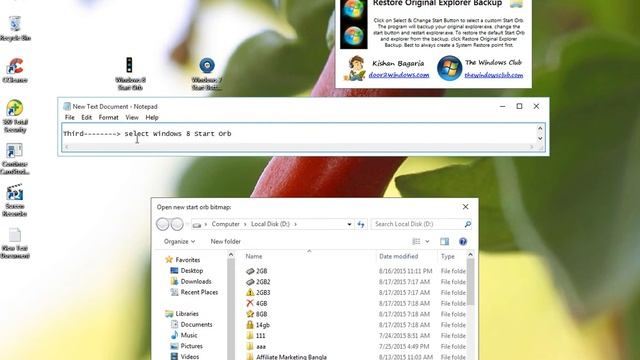
Task: Select the Windows 7 Start Button desktop icon
Action: coord(207,73)
